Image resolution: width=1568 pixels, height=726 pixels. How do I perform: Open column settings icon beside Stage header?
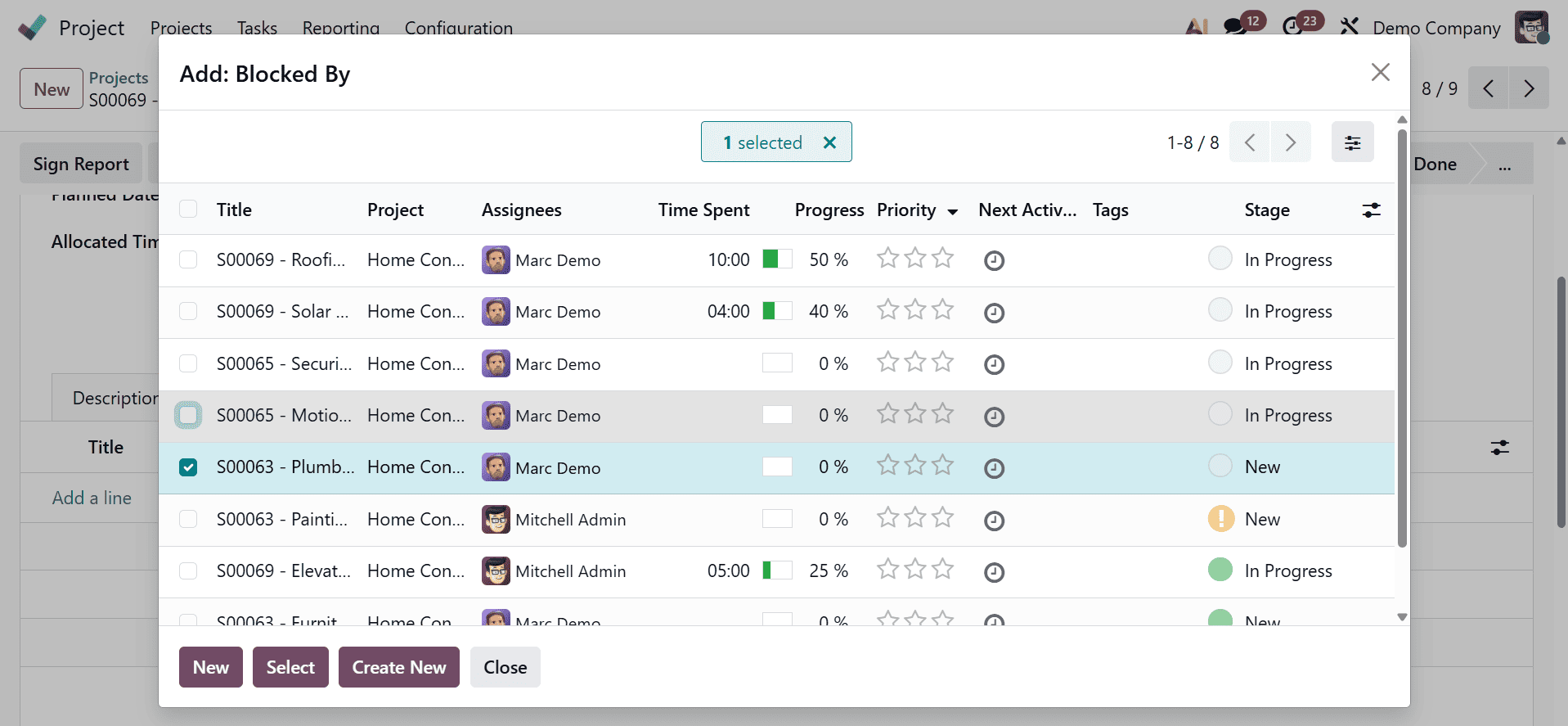tap(1371, 210)
